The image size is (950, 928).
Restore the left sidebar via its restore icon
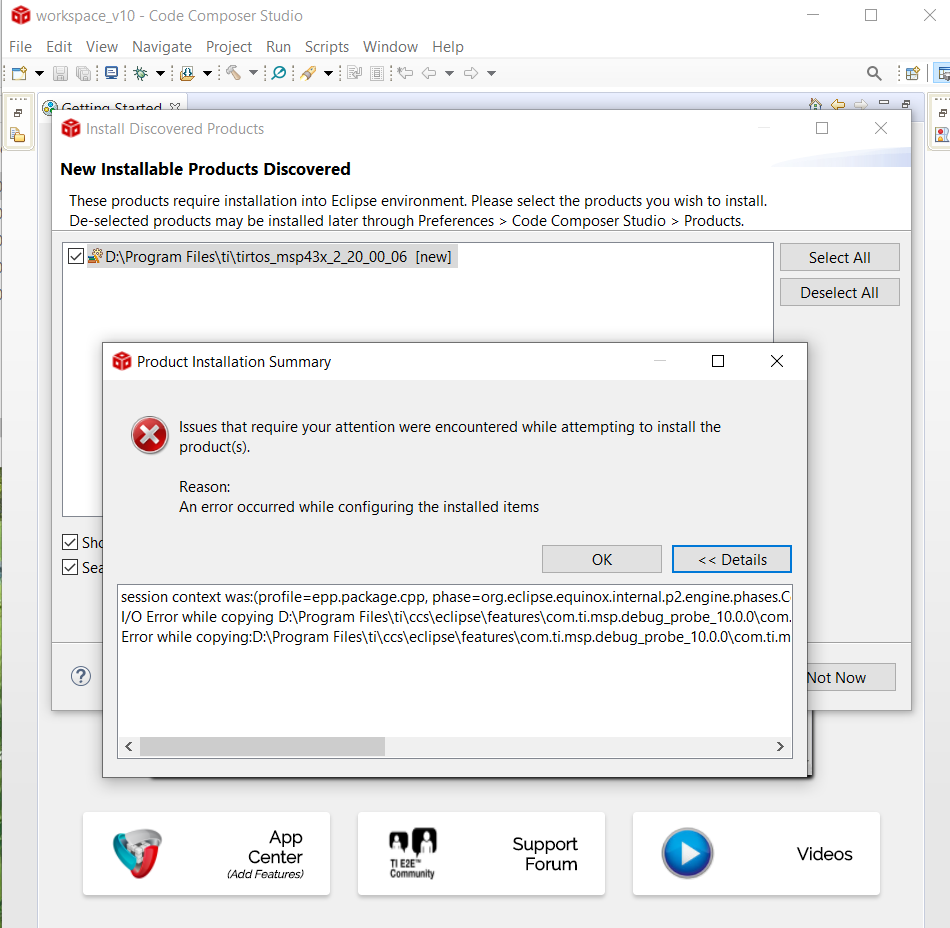coord(18,113)
